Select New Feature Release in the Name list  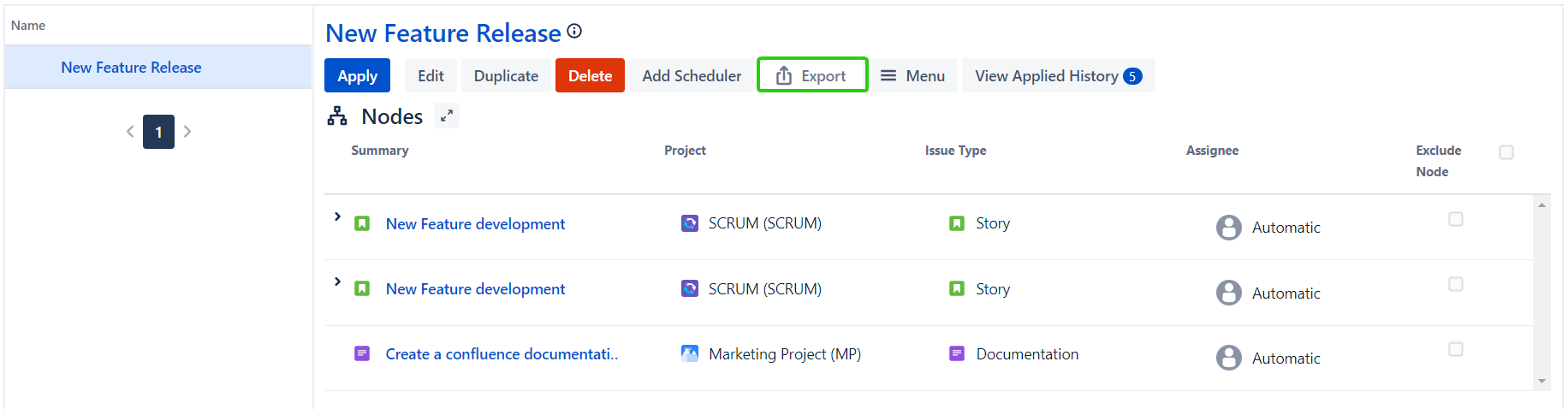(x=131, y=68)
